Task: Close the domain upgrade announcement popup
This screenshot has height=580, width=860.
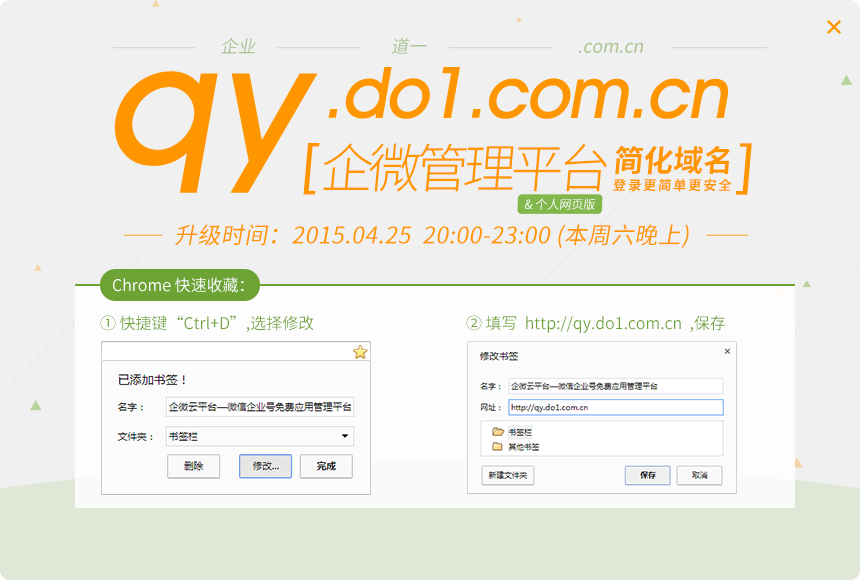Action: point(833,27)
